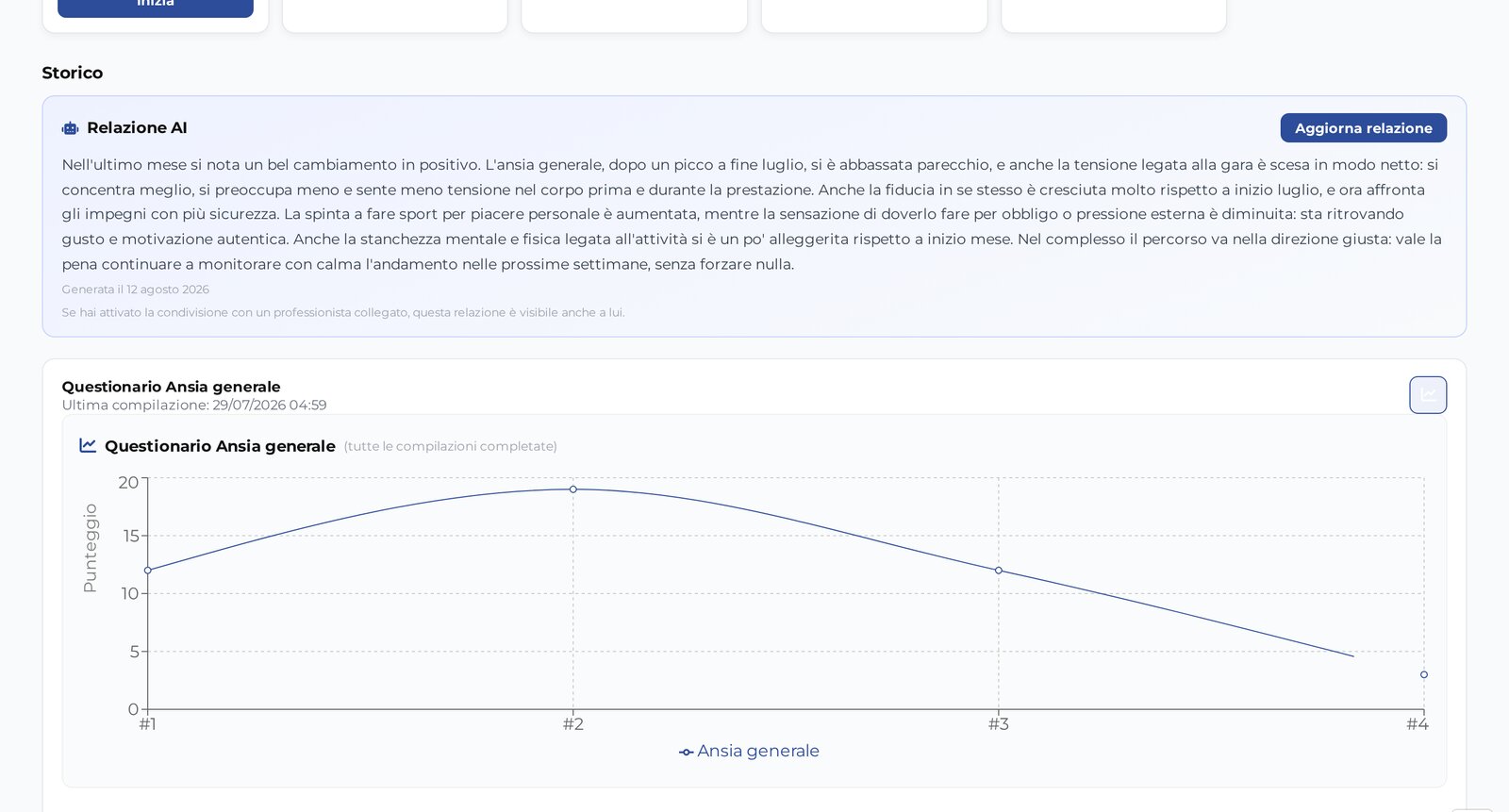Toggle the chart view icon button

(x=1428, y=395)
